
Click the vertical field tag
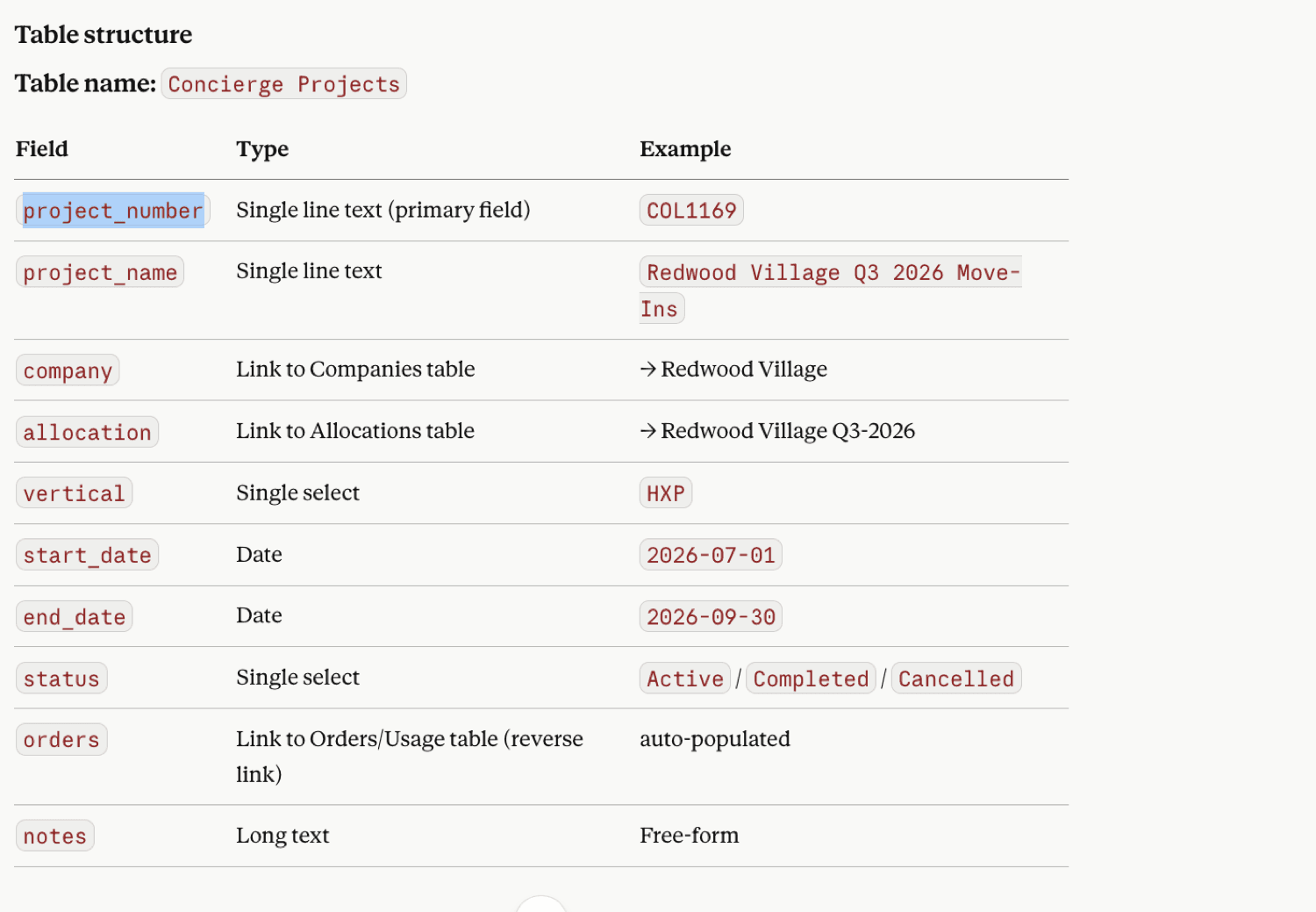(74, 493)
